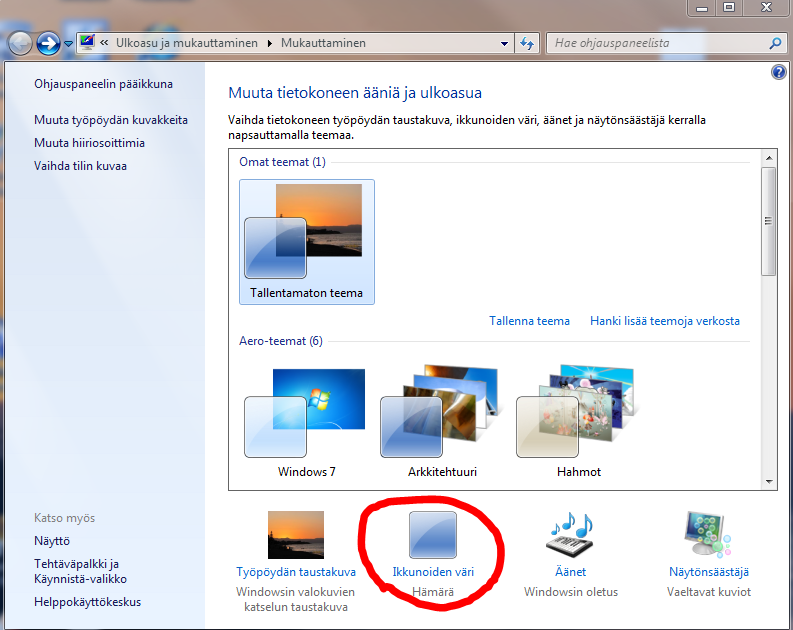
Task: Click the search magnifier icon
Action: [x=775, y=43]
